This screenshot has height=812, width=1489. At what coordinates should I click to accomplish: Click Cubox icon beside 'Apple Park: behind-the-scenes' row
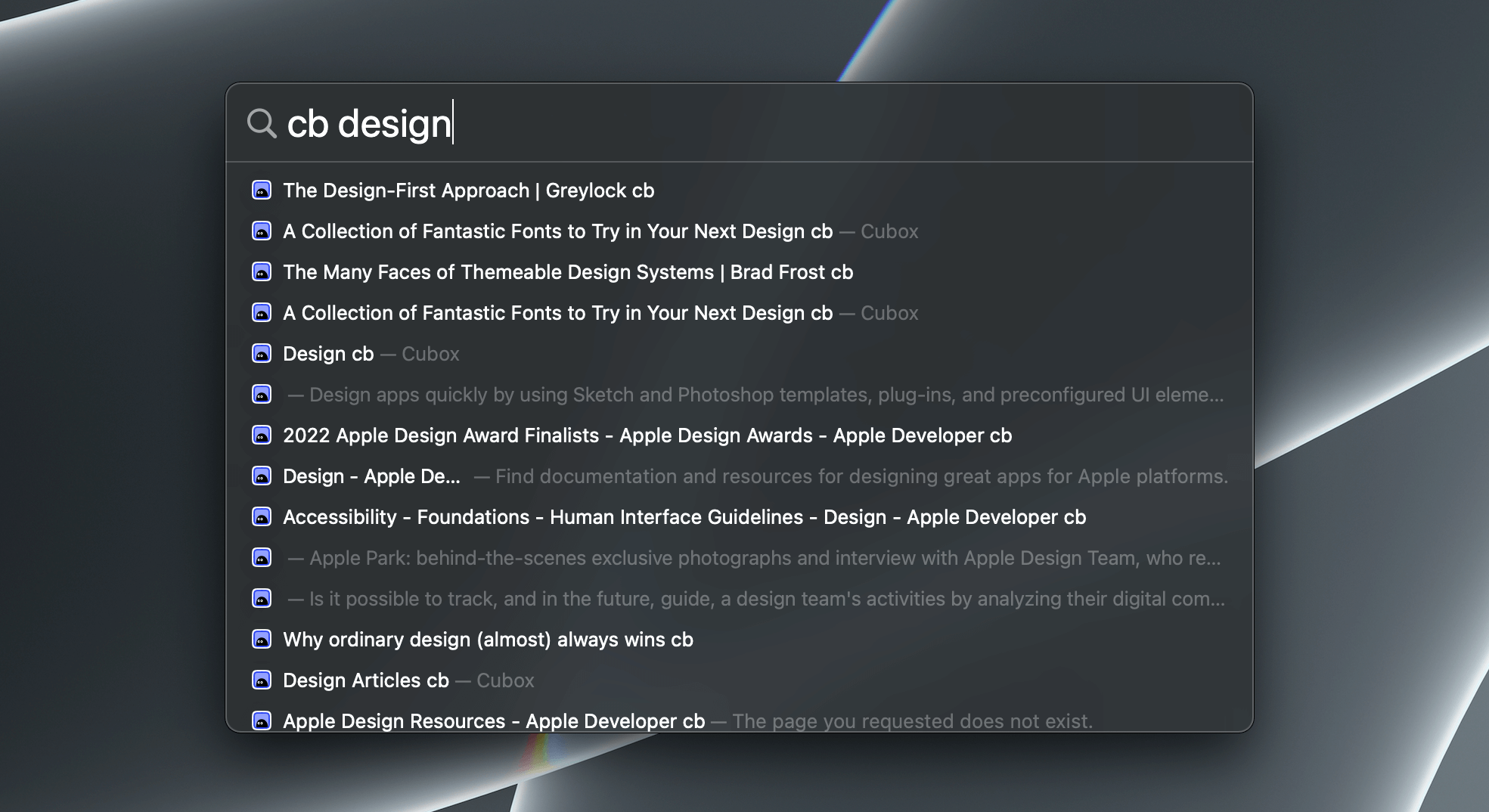pyautogui.click(x=262, y=558)
